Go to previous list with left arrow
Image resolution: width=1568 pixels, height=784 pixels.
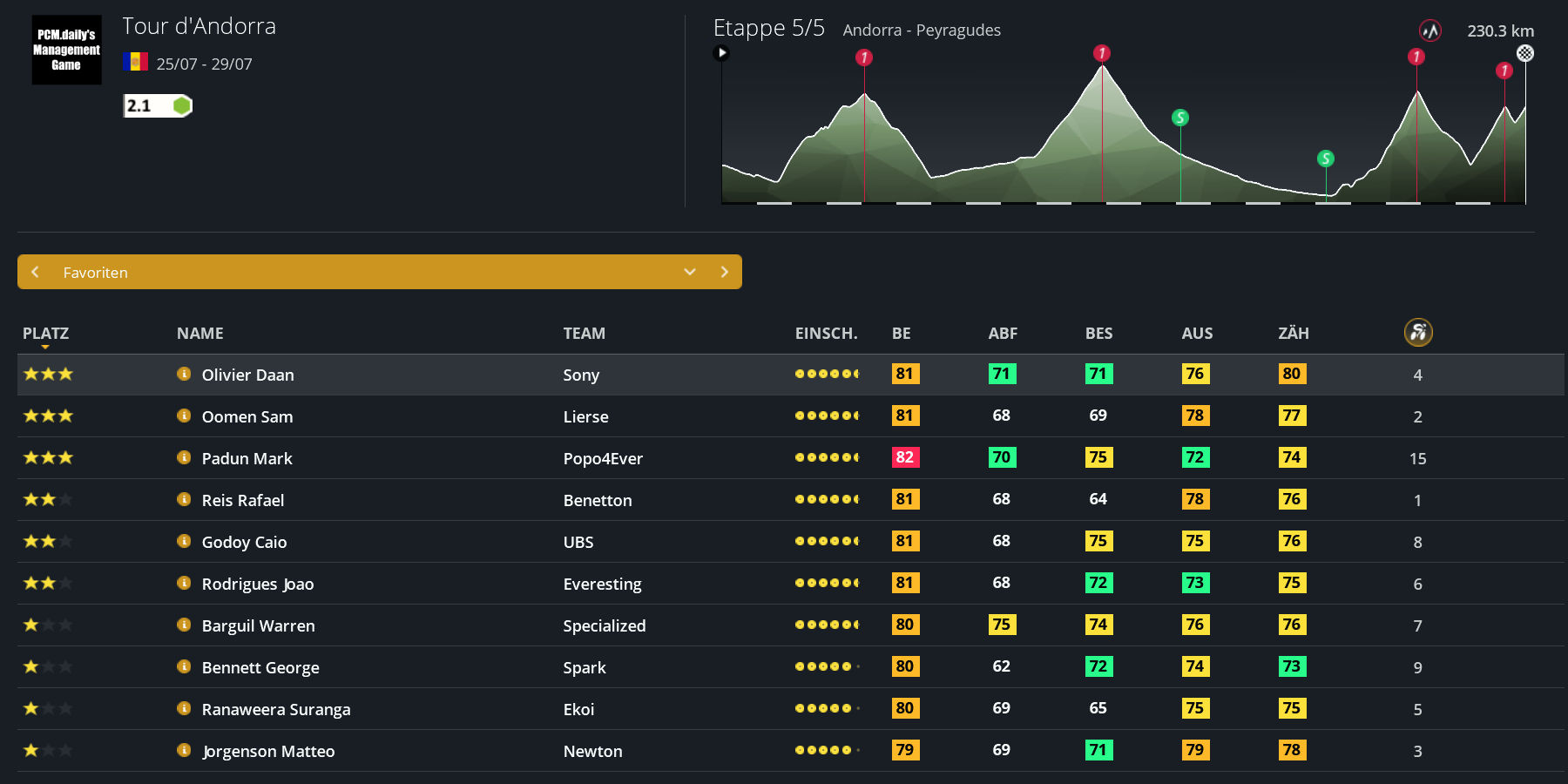(x=36, y=272)
